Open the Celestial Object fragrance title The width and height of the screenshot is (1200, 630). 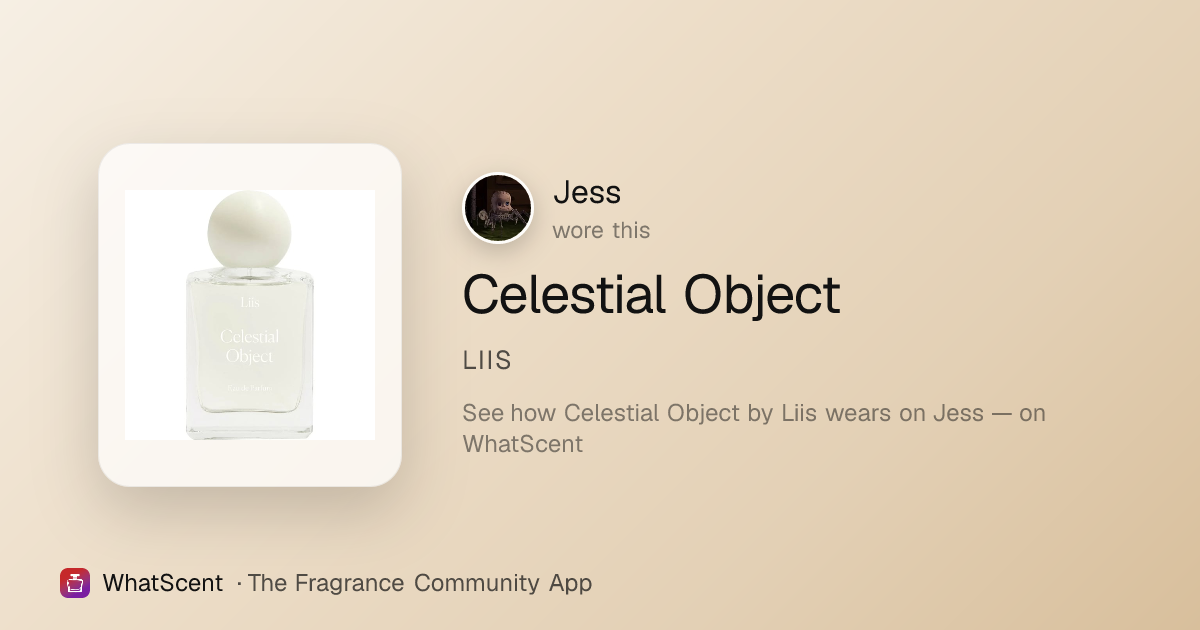651,294
